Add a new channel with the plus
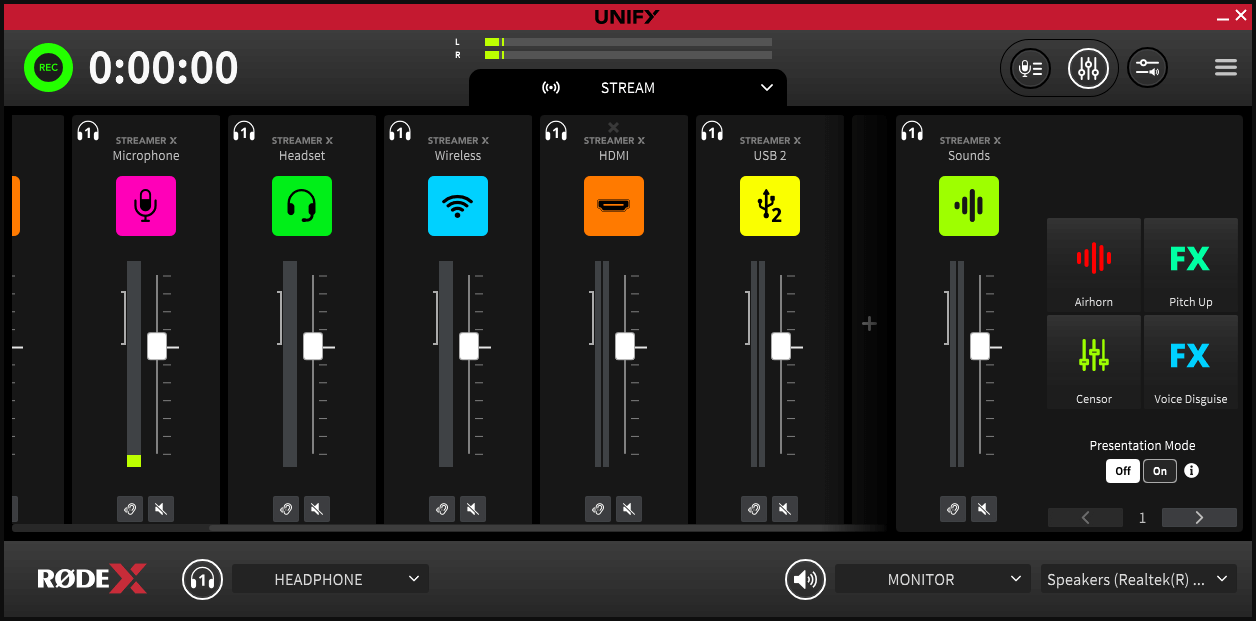The width and height of the screenshot is (1256, 621). 869,323
